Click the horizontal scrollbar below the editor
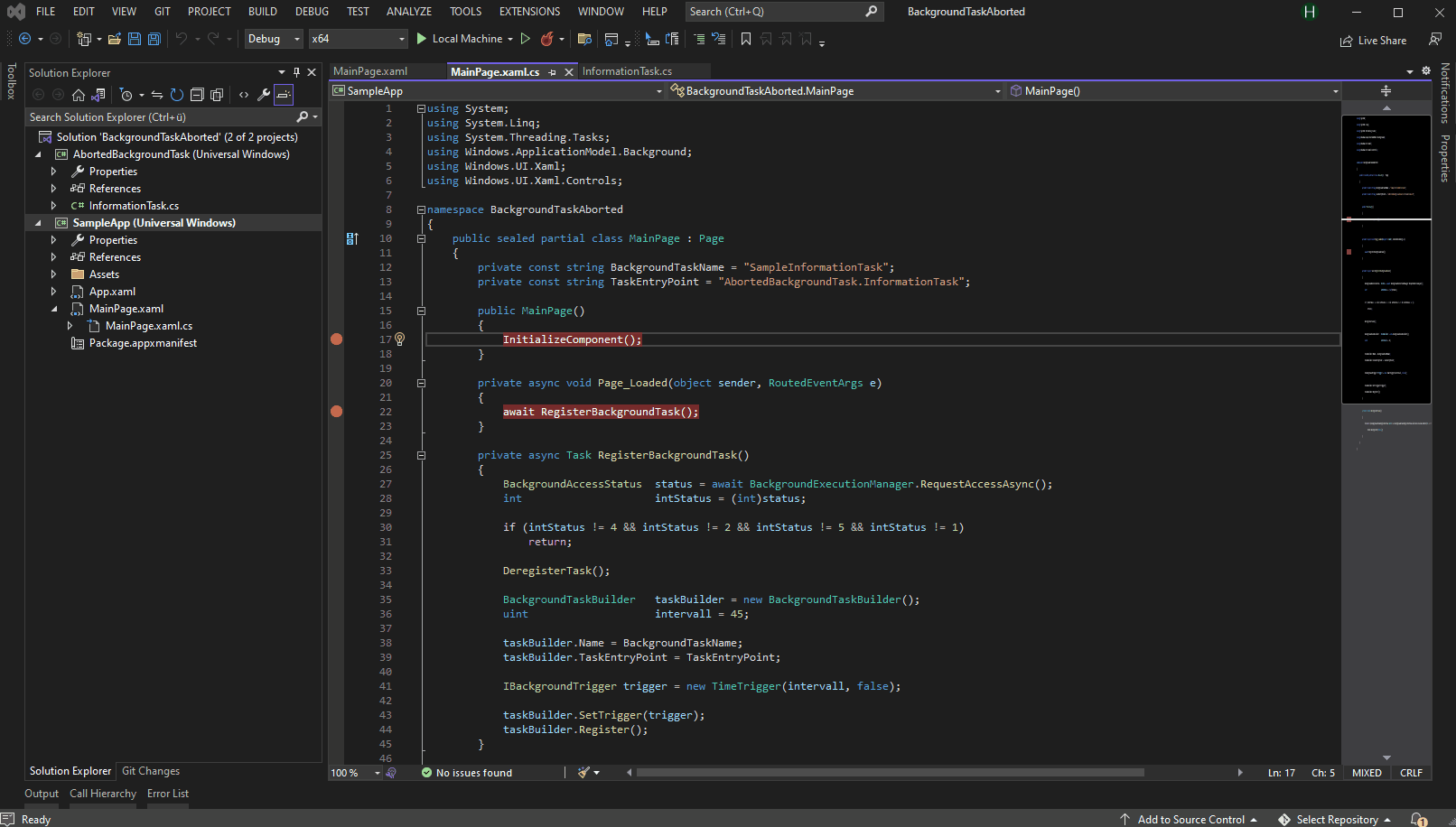The width and height of the screenshot is (1456, 827). [x=890, y=773]
